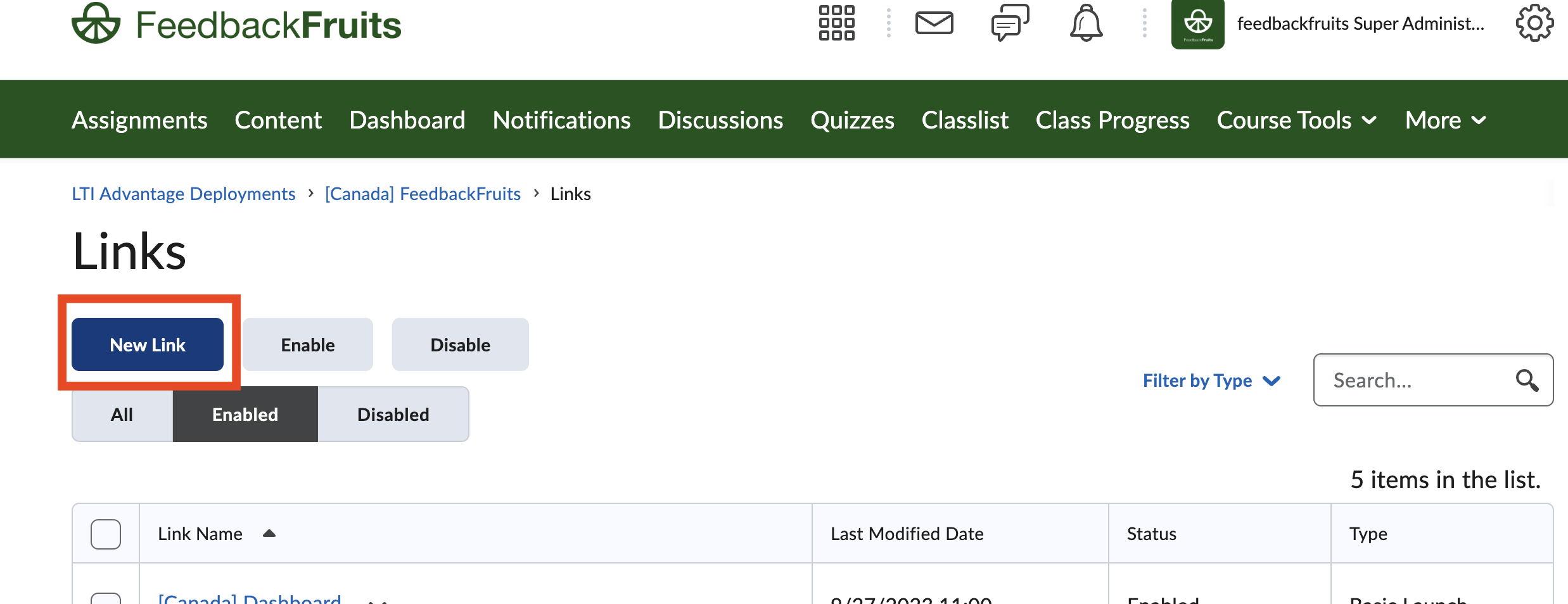Screen dimensions: 1568x604
Task: Open the message alerts envelope icon
Action: [x=934, y=23]
